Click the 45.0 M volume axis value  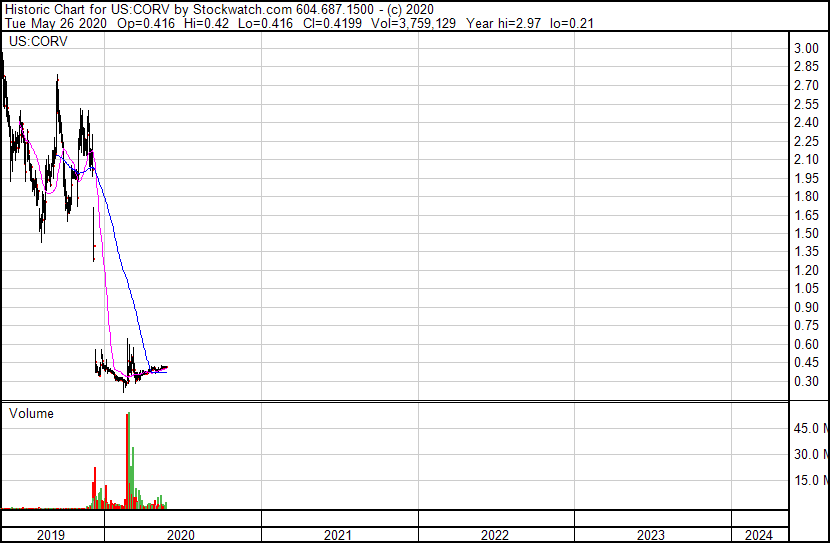click(x=811, y=428)
